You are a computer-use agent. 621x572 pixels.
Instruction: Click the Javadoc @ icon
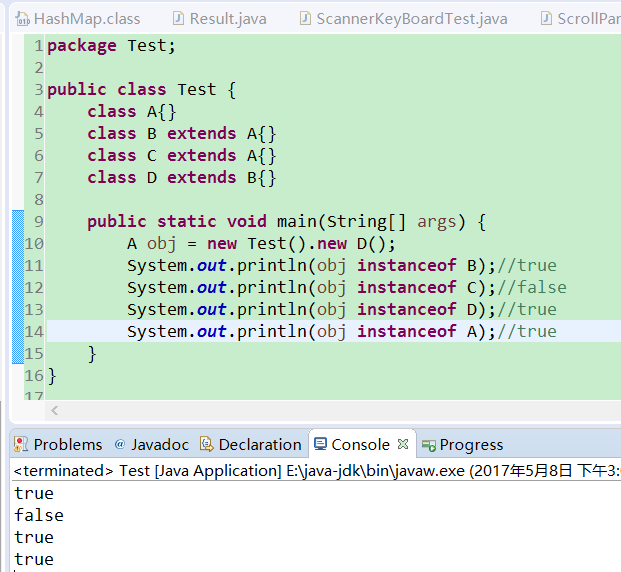pos(120,444)
